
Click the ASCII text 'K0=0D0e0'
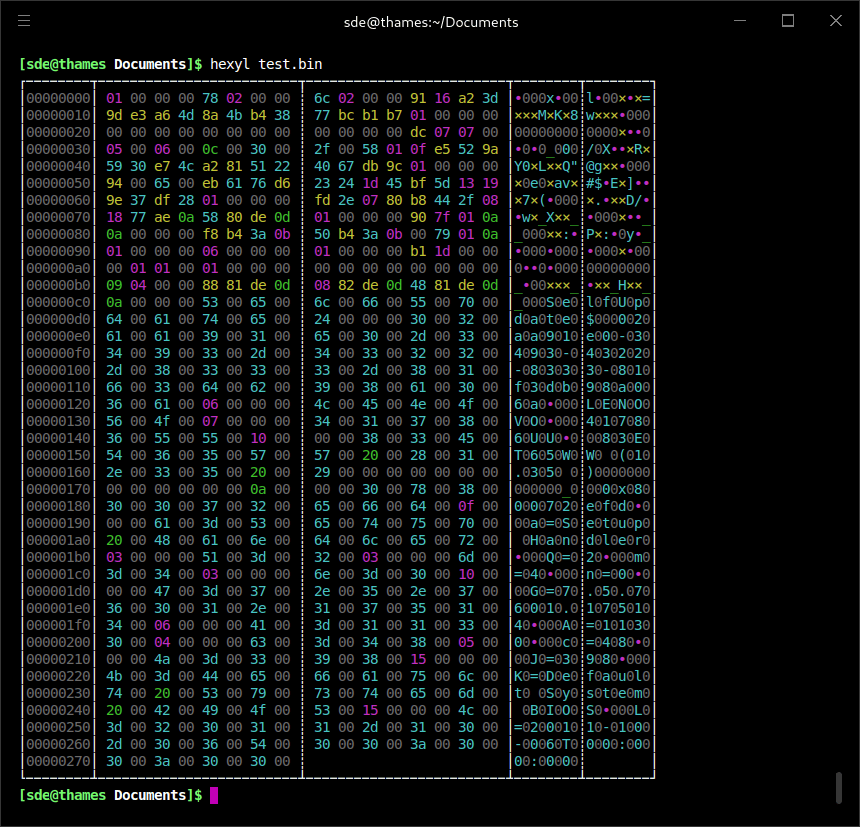pyautogui.click(x=546, y=676)
